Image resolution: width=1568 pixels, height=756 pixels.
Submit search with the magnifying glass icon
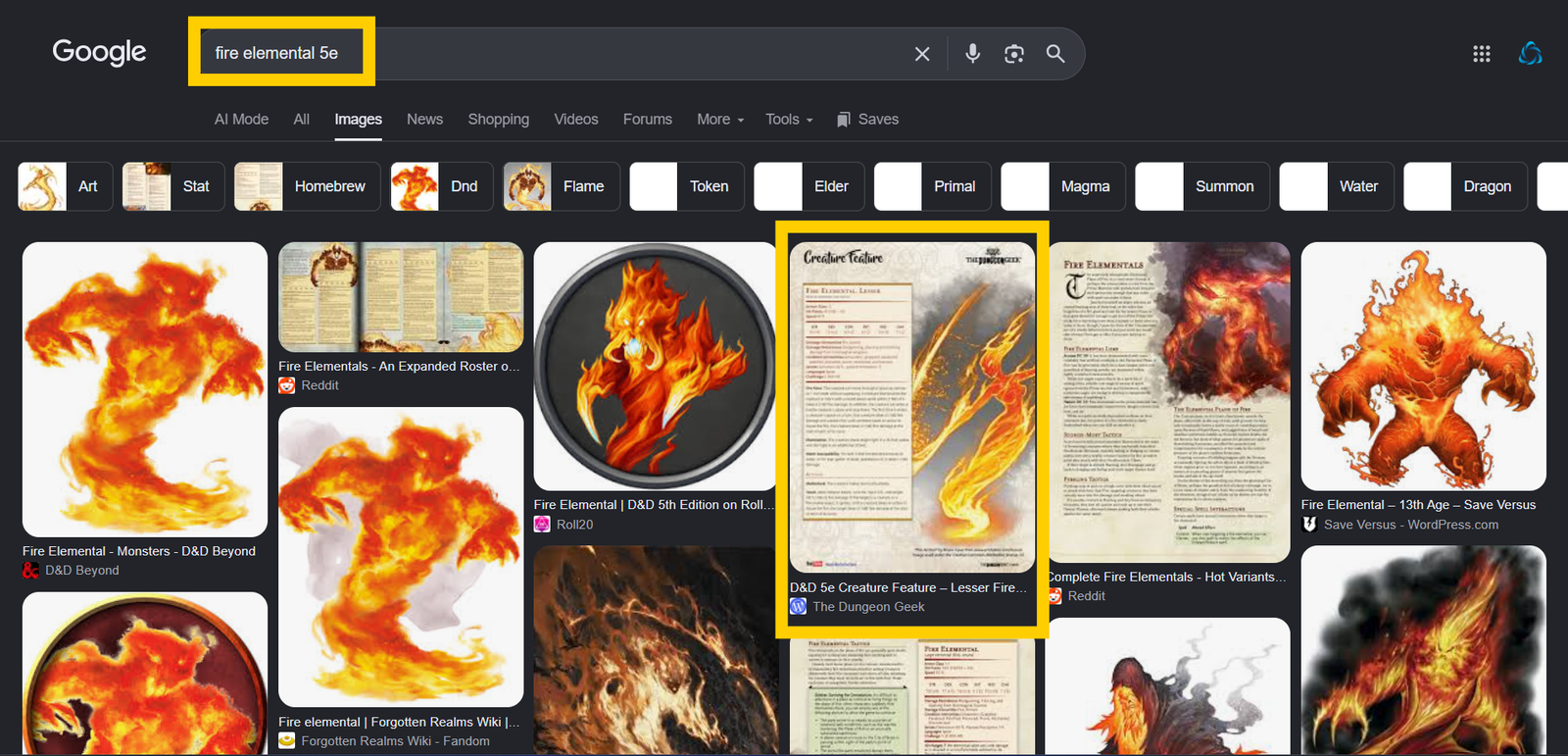[1055, 54]
